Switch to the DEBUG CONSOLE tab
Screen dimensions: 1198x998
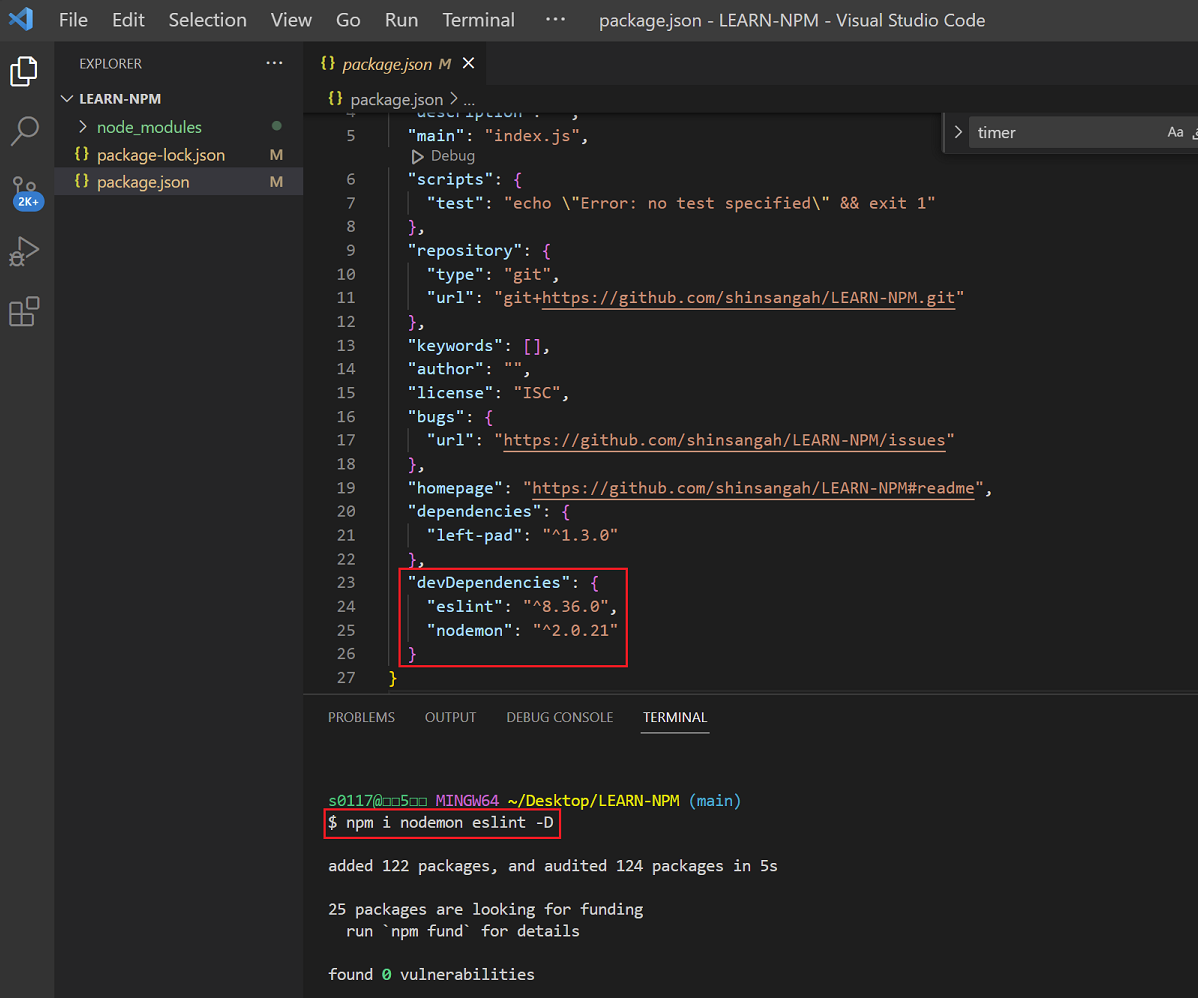coord(560,718)
